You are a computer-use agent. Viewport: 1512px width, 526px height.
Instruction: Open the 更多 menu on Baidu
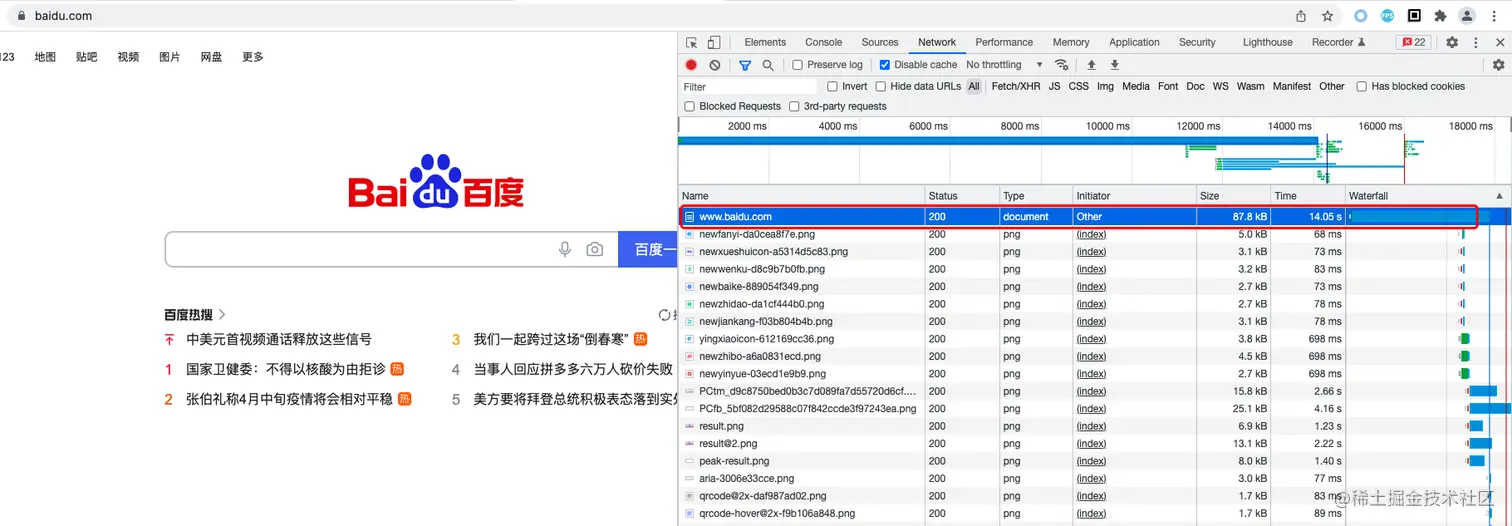tap(253, 57)
